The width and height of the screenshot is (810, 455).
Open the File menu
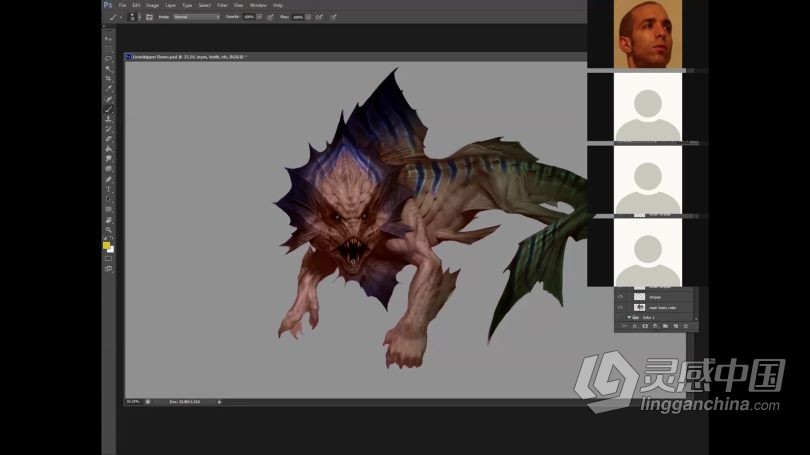122,5
